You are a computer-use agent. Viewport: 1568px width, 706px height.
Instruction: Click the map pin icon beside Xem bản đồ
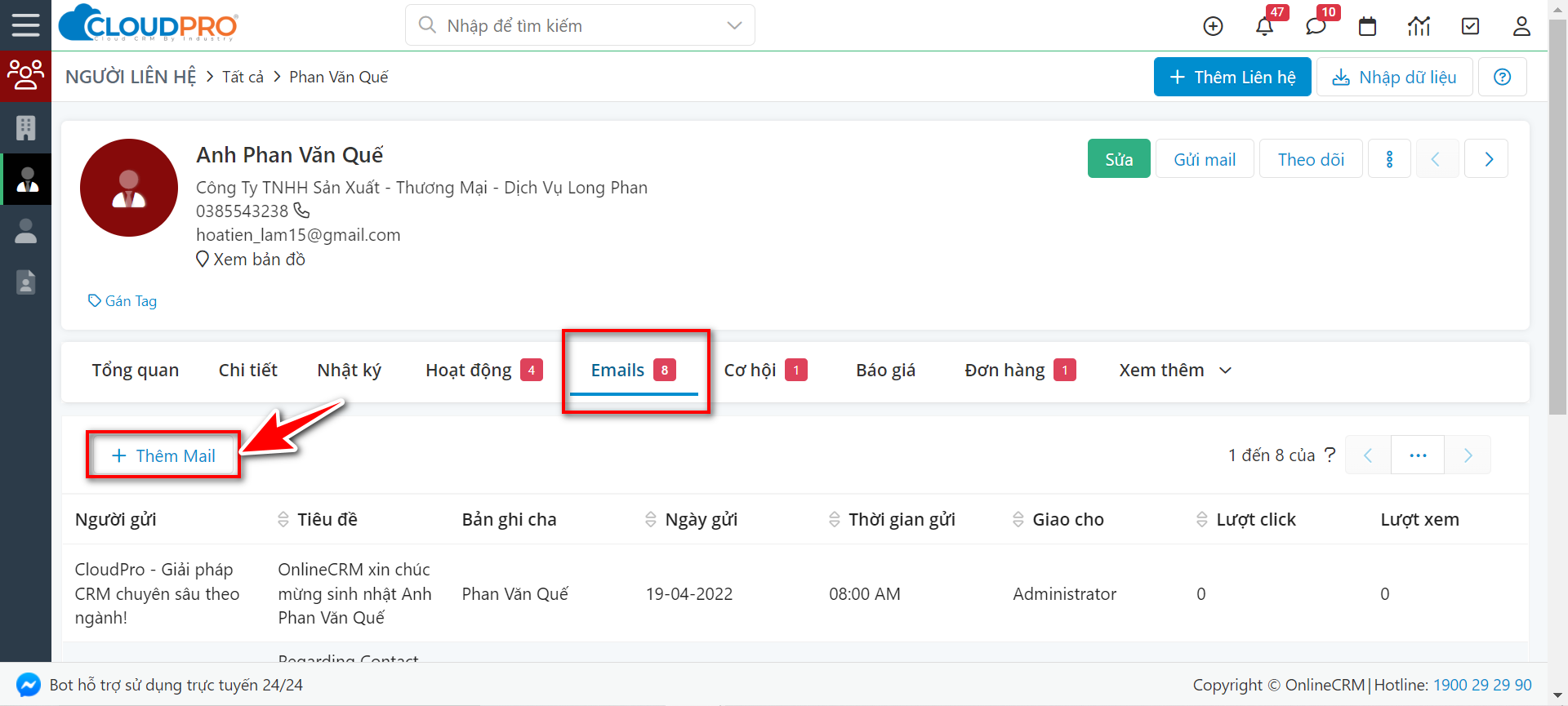203,260
